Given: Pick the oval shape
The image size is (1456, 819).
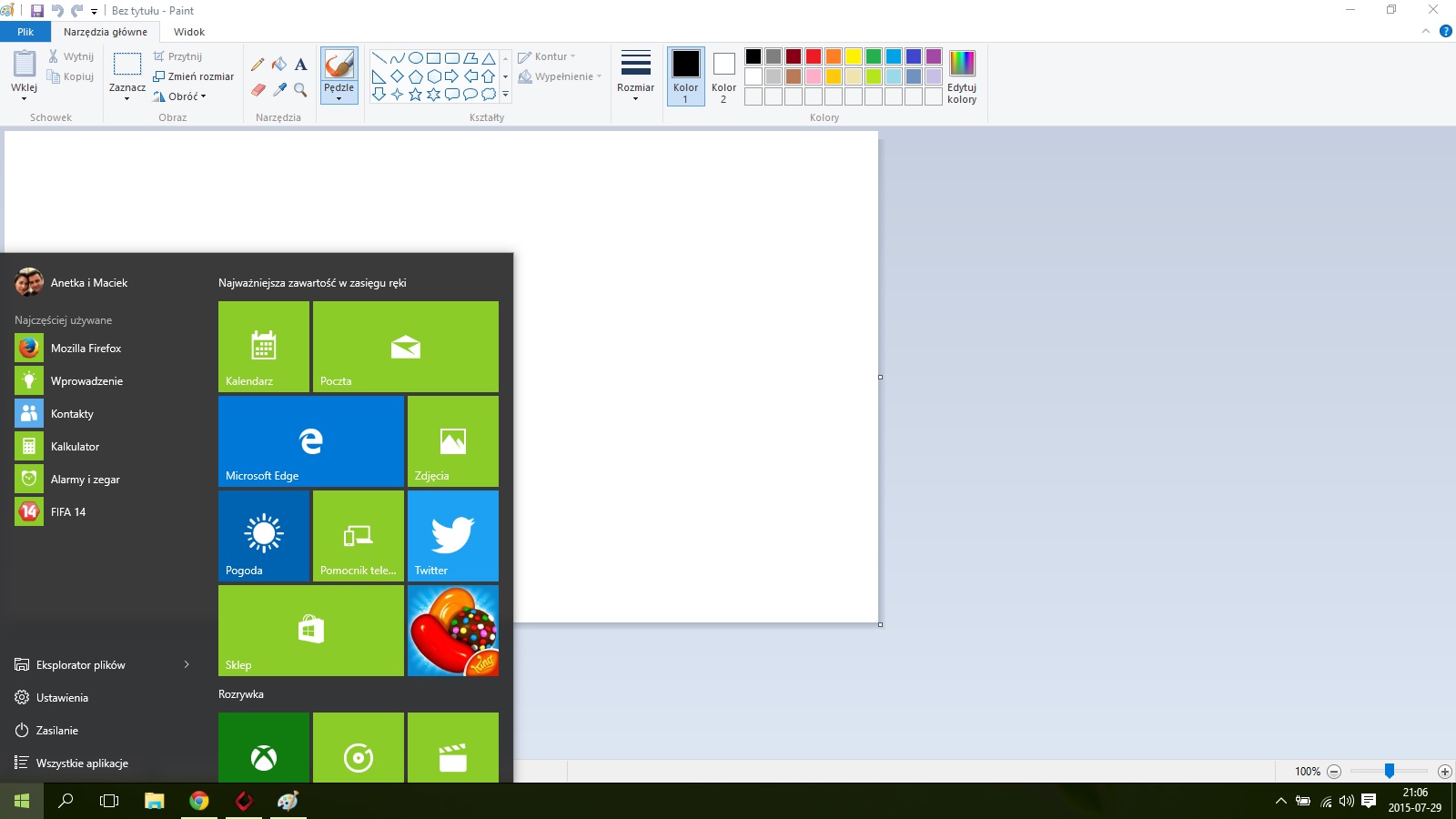Looking at the screenshot, I should pos(415,58).
